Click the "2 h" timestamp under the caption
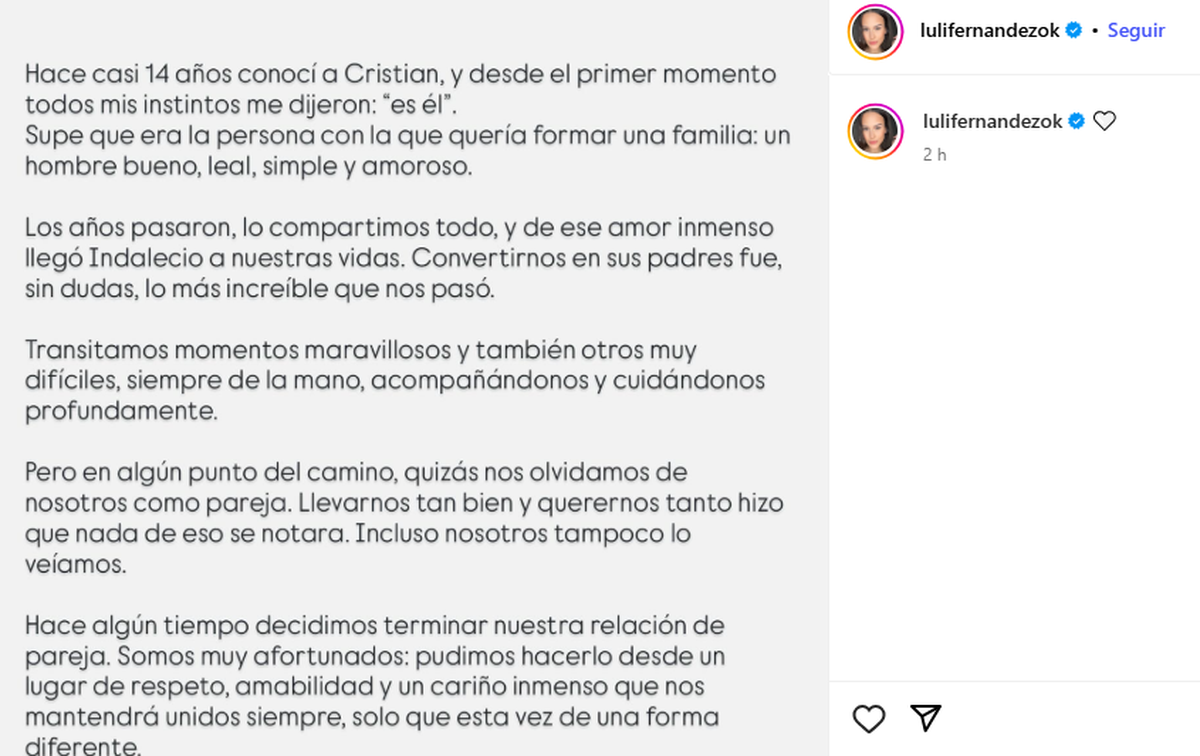 935,155
